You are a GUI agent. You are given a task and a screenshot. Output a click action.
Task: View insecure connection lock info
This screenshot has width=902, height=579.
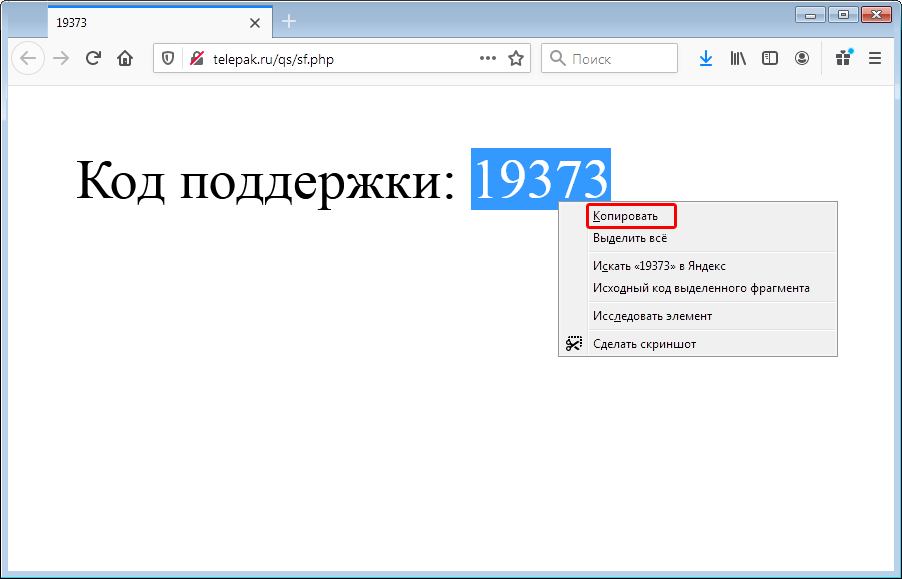click(x=197, y=59)
